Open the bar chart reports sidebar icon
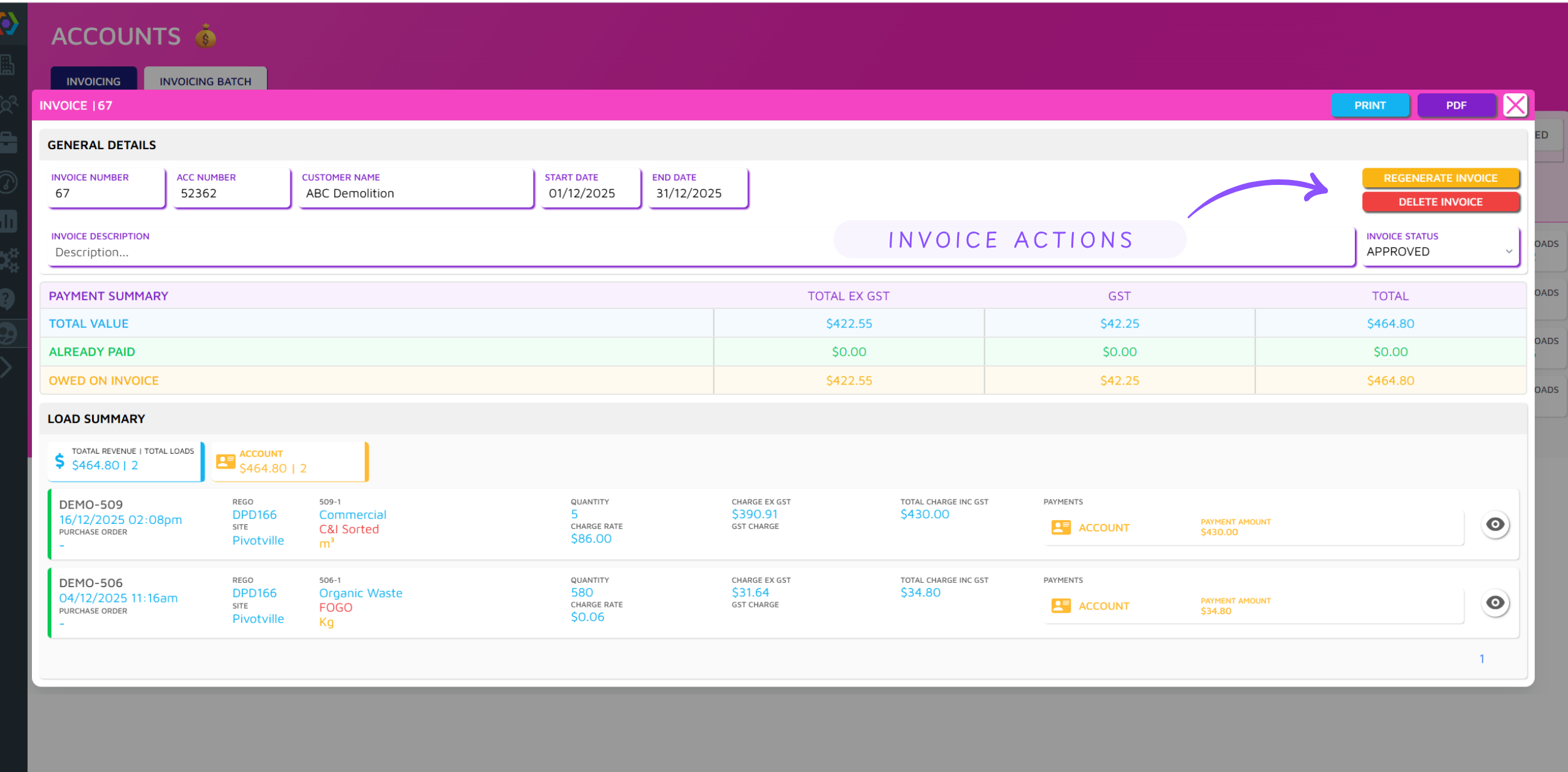 coord(9,221)
